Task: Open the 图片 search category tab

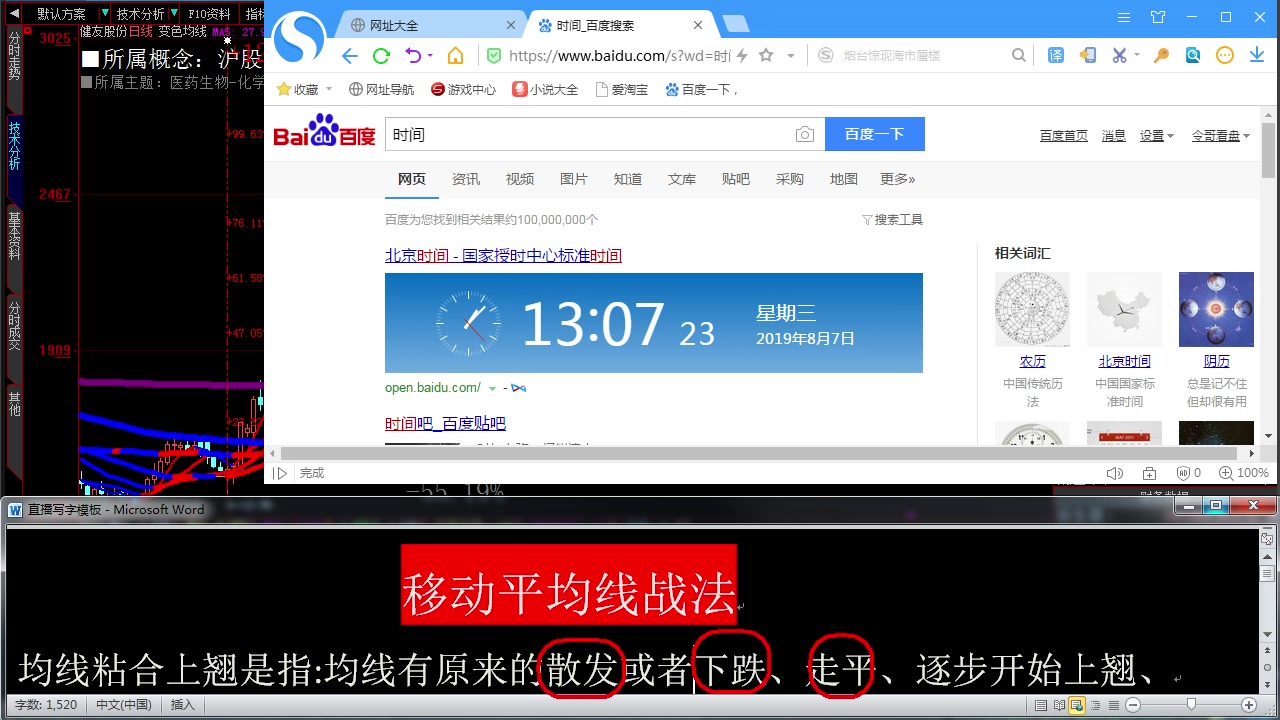Action: (574, 179)
